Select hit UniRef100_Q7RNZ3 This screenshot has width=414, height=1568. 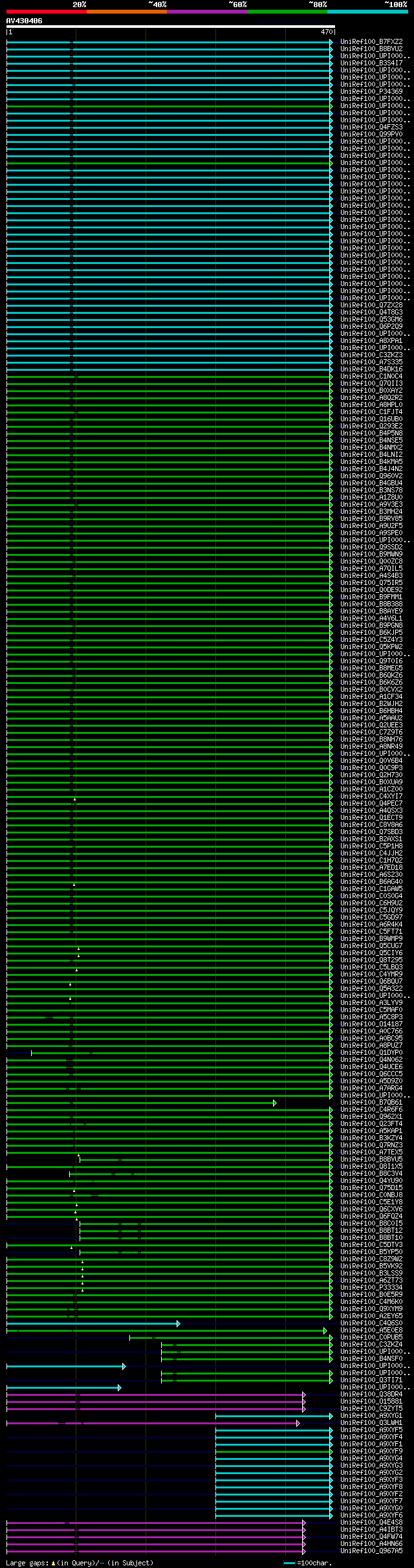click(x=371, y=1145)
